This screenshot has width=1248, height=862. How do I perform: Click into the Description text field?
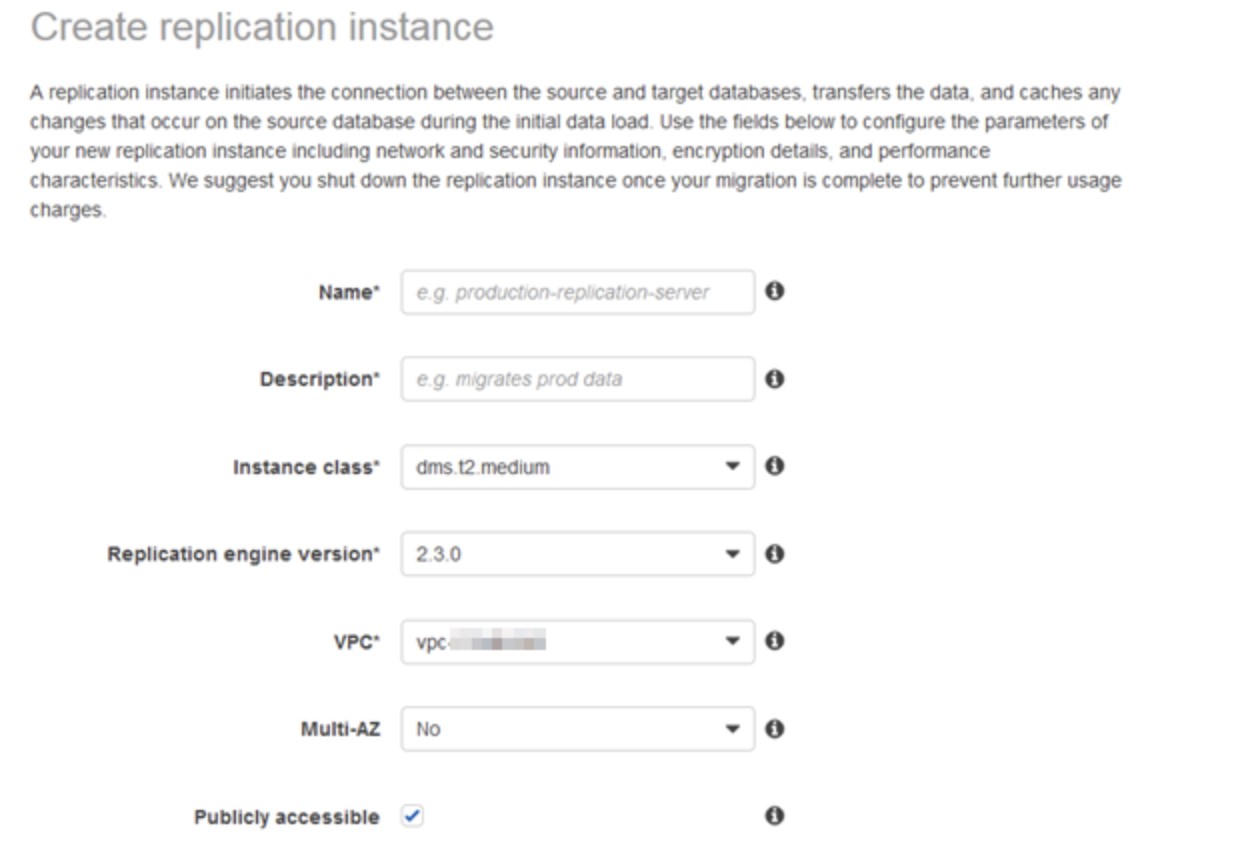pyautogui.click(x=577, y=380)
